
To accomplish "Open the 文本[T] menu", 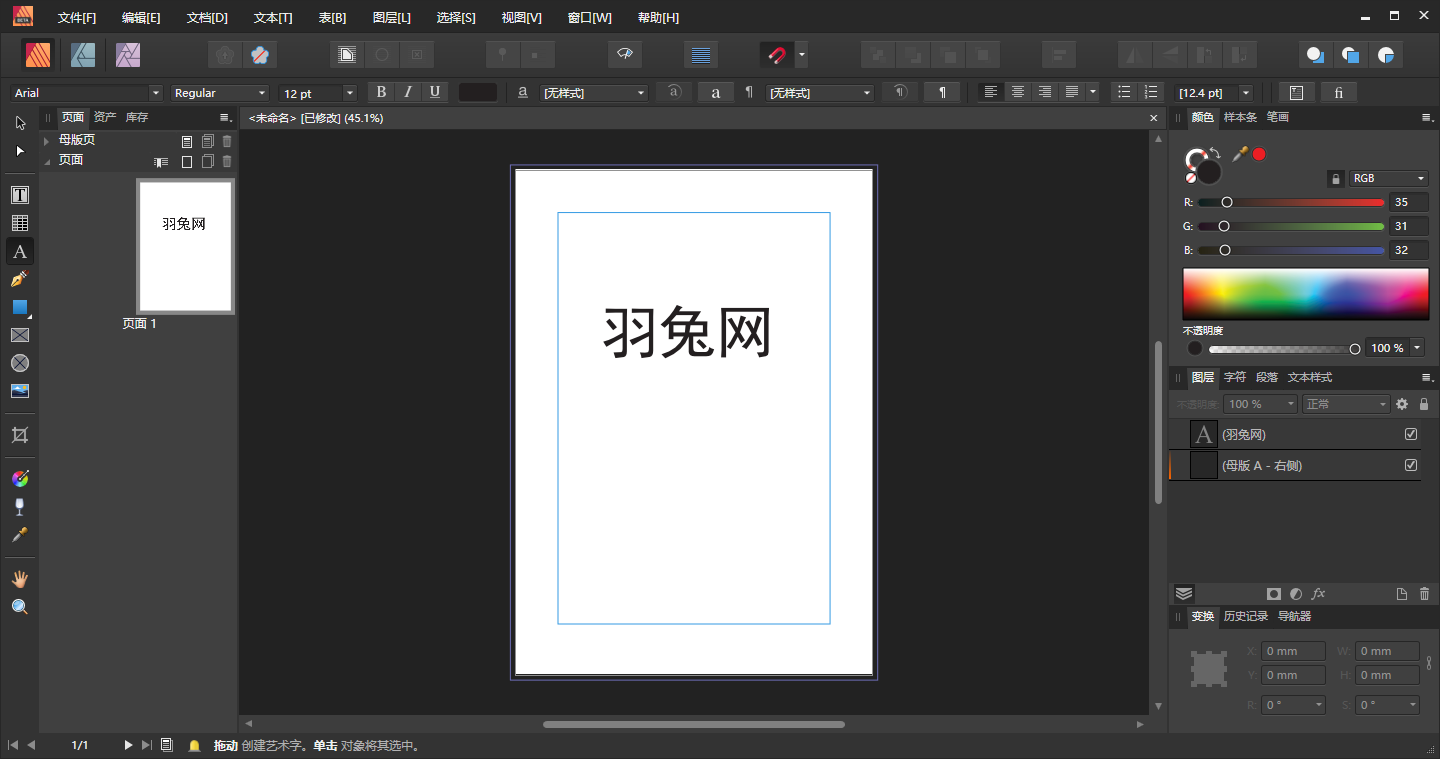I will click(273, 18).
